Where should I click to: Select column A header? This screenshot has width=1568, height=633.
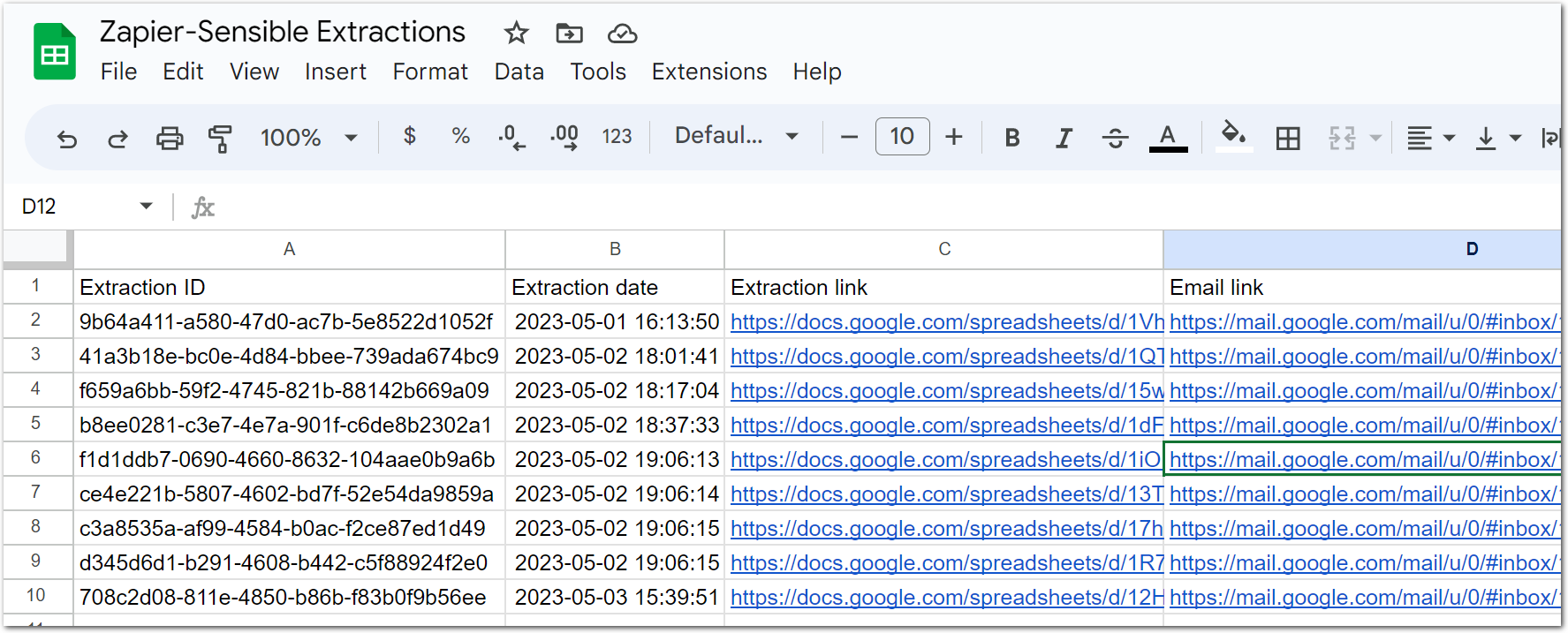click(x=289, y=249)
